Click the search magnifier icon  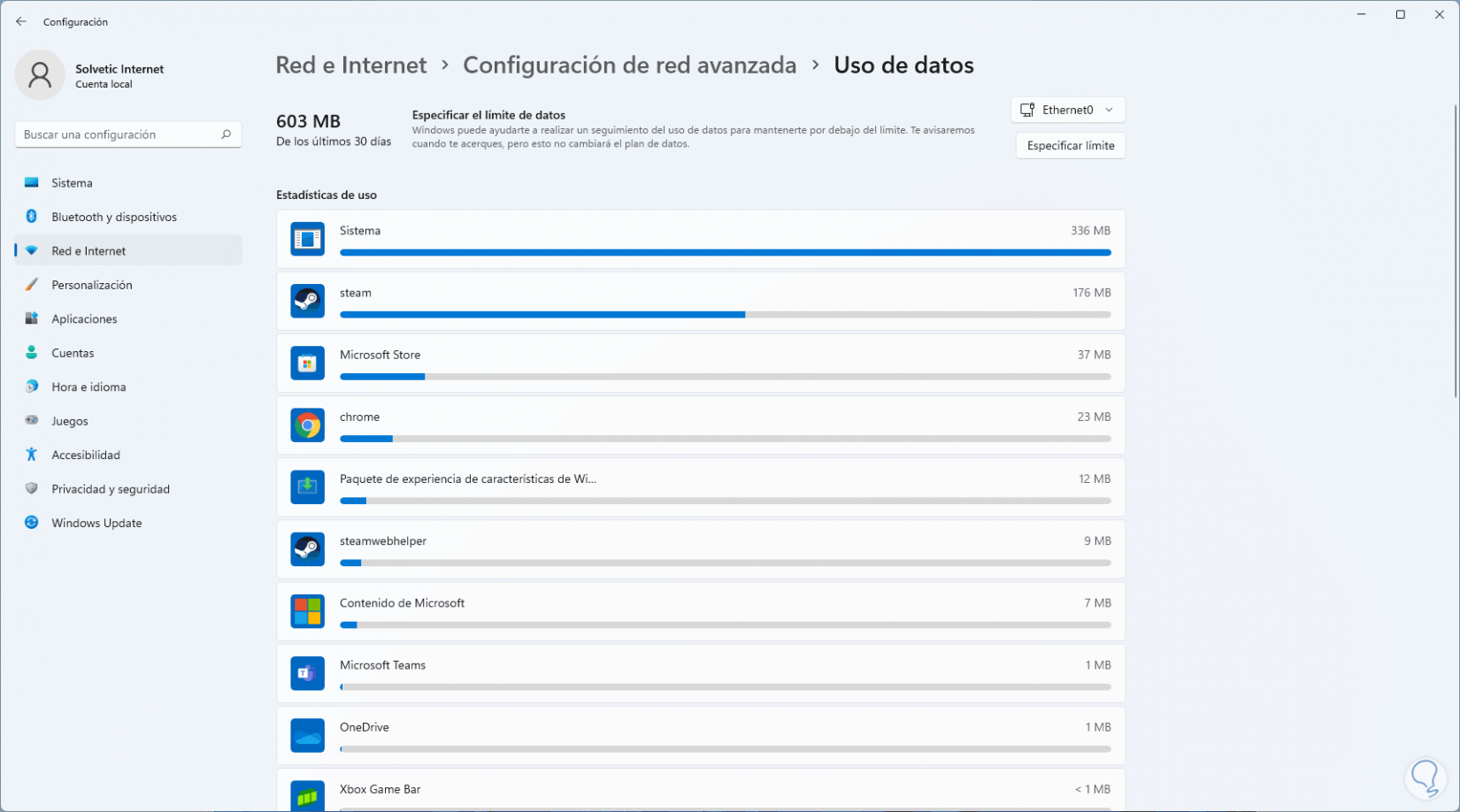tap(226, 134)
